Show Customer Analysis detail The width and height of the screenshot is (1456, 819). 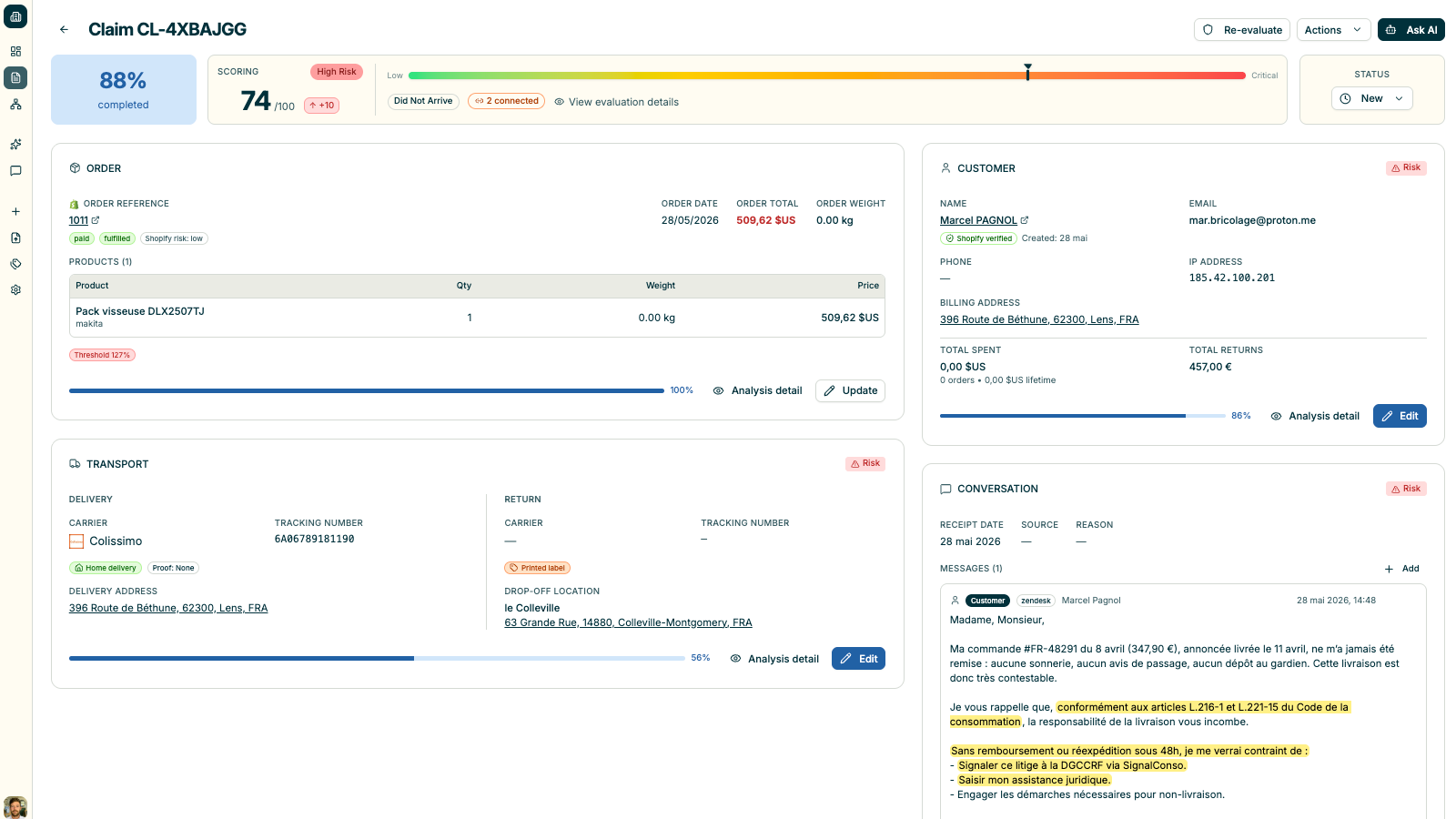[x=1315, y=416]
